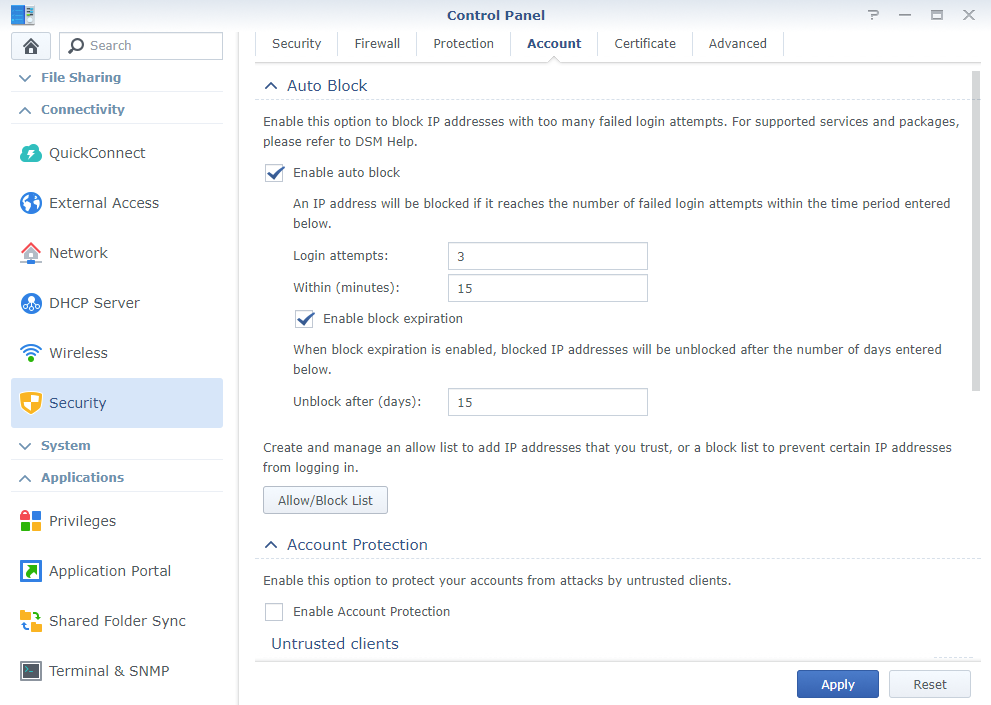Collapse the Account Protection section
Viewport: 991px width, 705px height.
coord(271,545)
